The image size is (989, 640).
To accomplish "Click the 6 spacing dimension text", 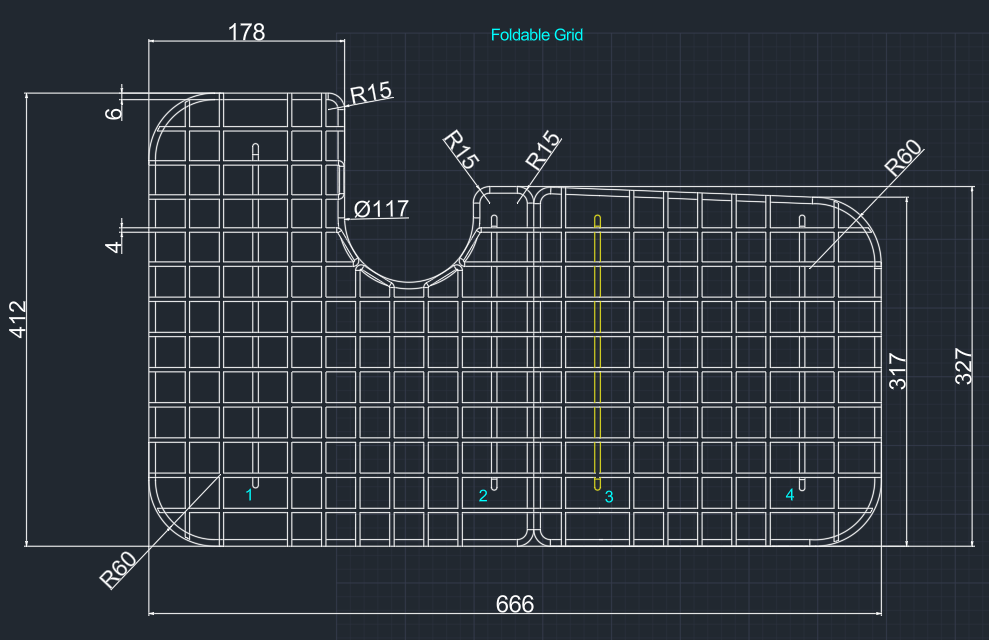I will pyautogui.click(x=114, y=113).
